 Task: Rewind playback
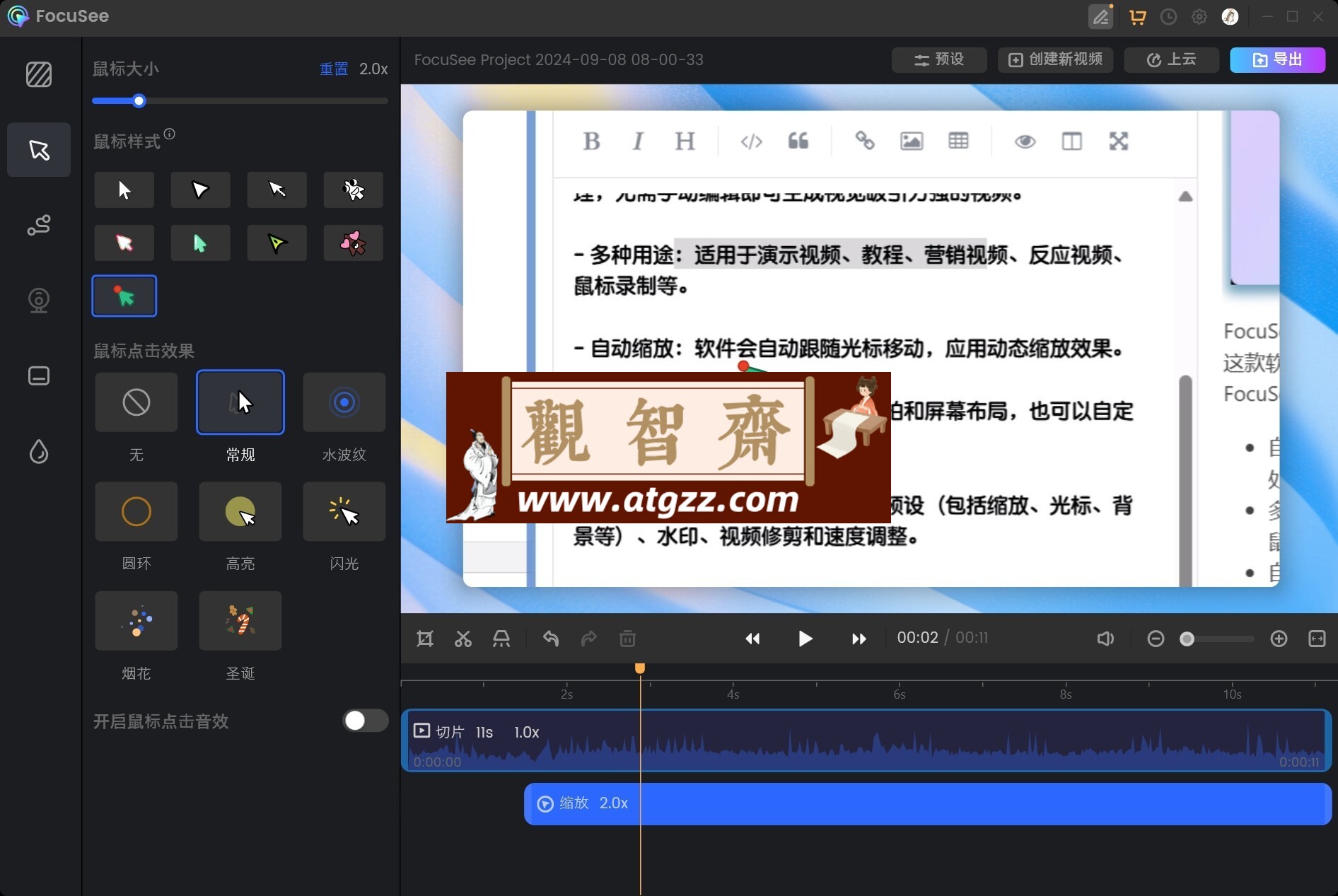(x=752, y=639)
